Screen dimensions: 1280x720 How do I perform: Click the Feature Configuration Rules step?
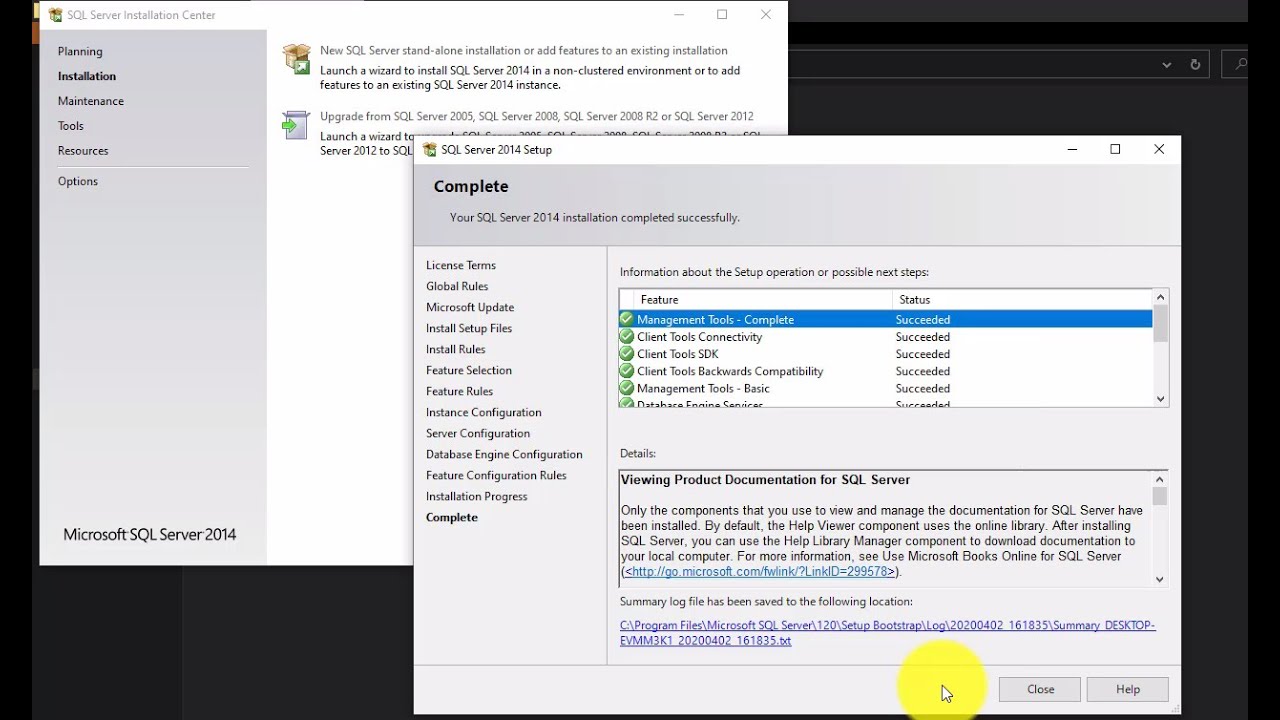[x=496, y=475]
